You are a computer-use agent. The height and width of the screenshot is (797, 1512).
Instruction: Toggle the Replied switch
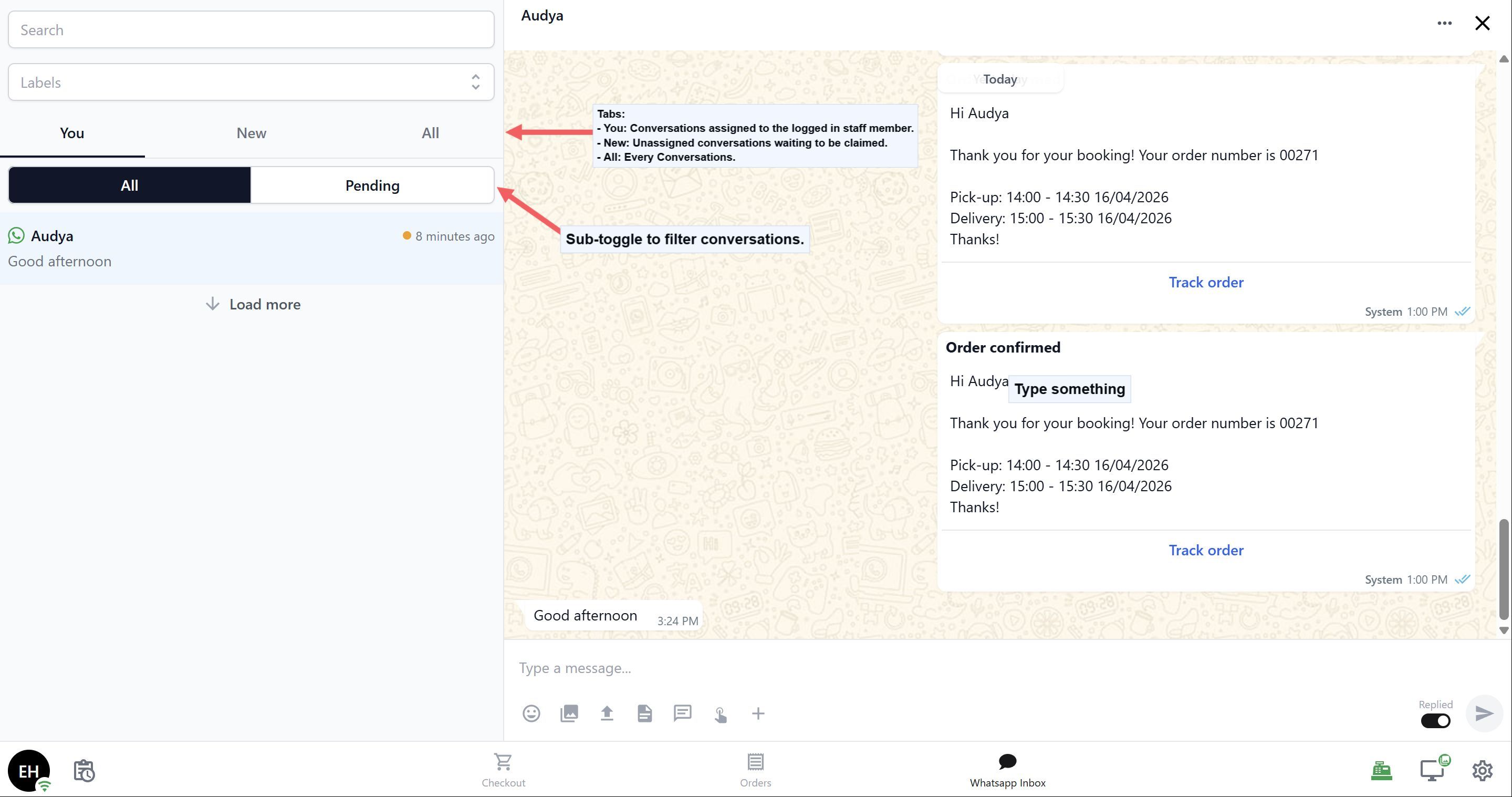1435,721
